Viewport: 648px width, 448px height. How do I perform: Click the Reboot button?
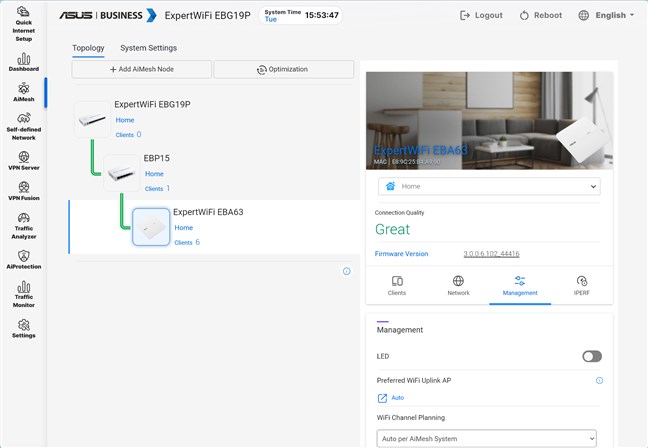point(541,15)
